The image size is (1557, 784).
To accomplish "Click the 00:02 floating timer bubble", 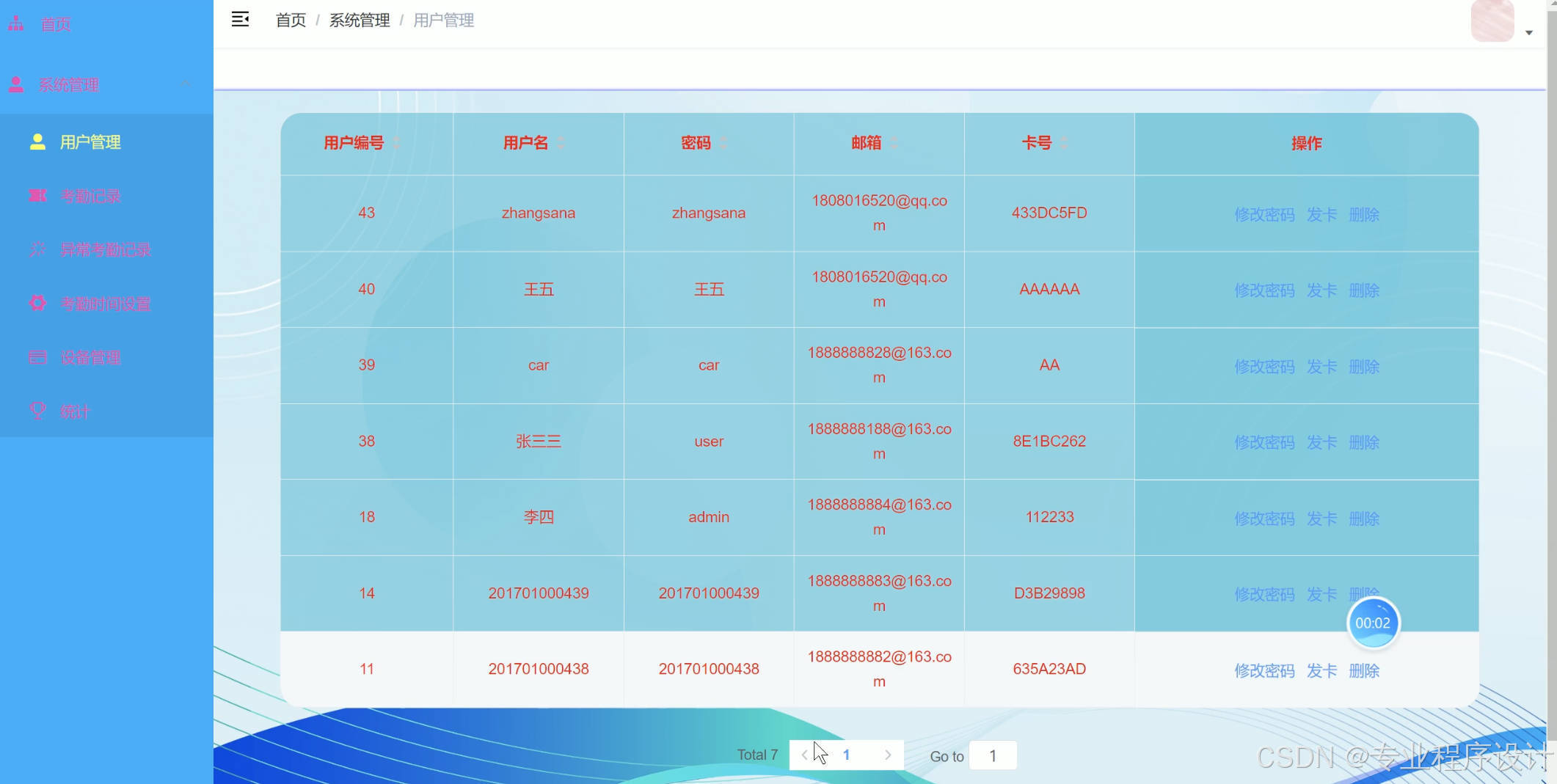I will coord(1373,623).
